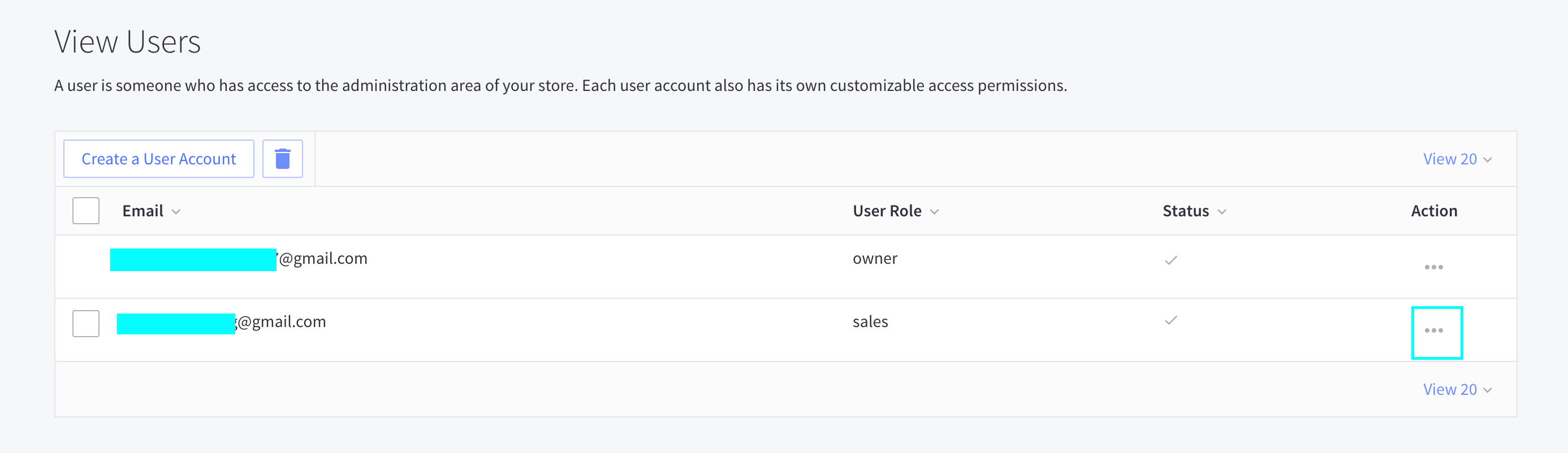The image size is (1568, 453).
Task: Click the Action column header
Action: (x=1433, y=211)
